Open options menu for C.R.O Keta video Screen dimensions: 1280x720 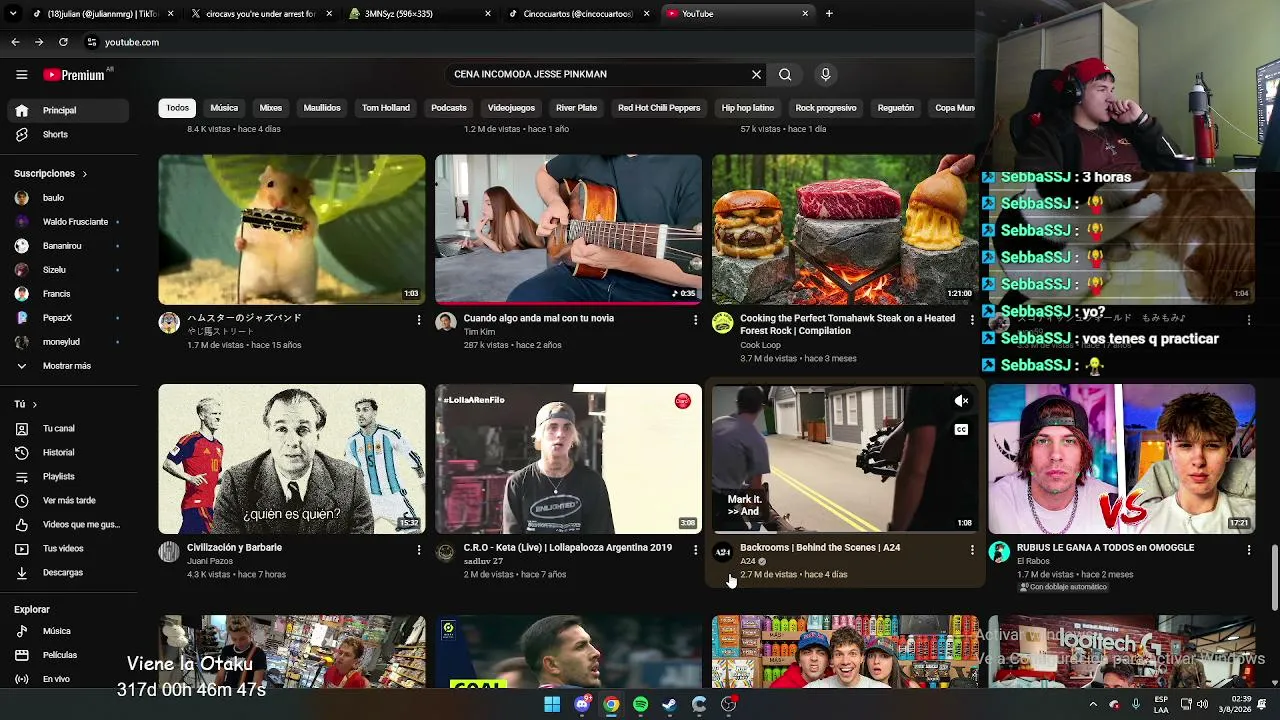(x=696, y=549)
